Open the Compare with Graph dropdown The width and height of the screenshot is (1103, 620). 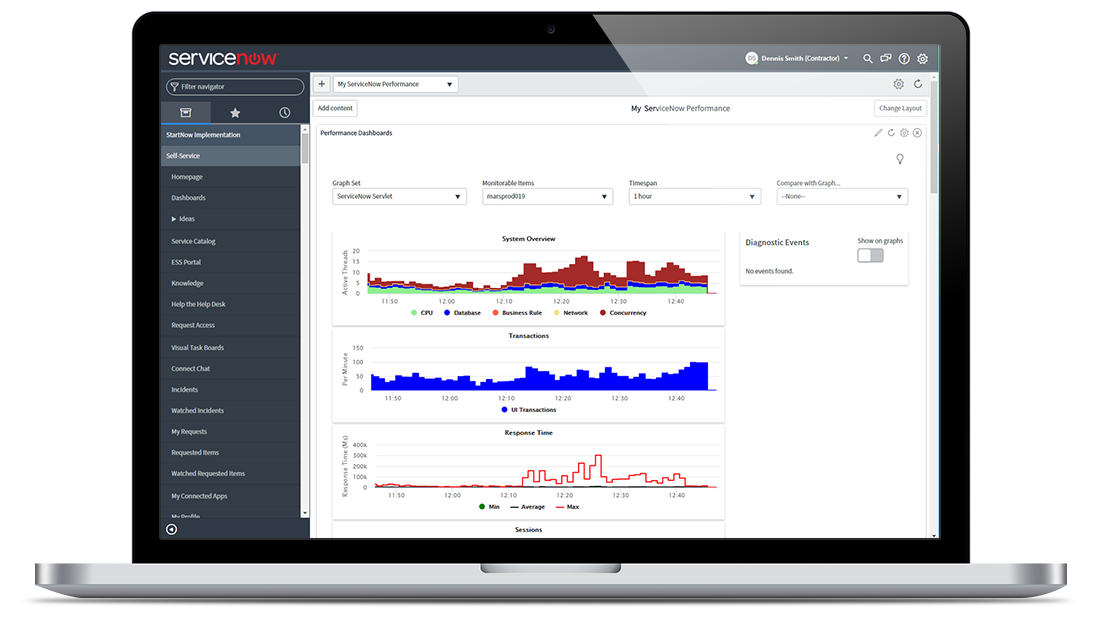click(841, 196)
